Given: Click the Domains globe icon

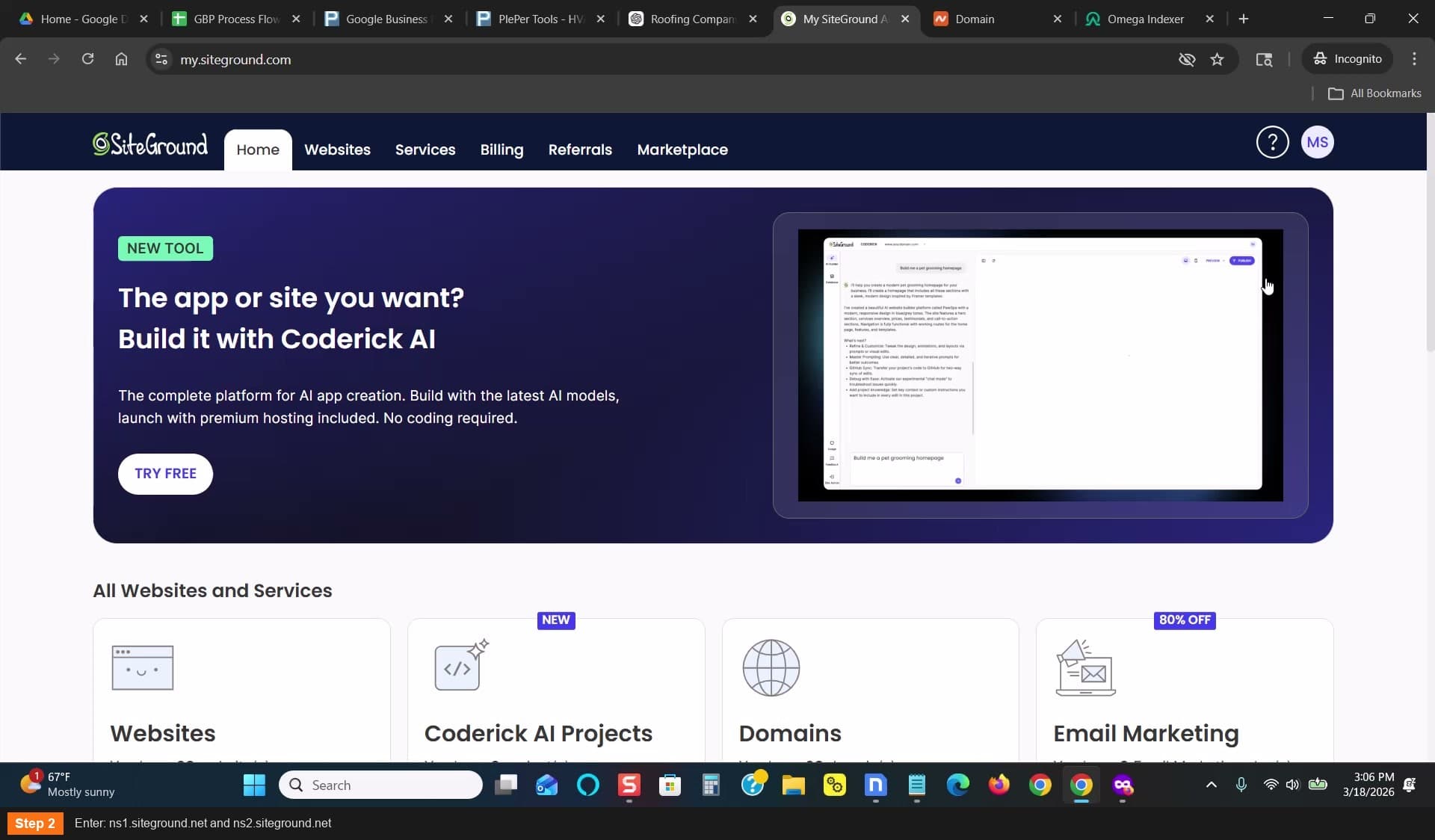Looking at the screenshot, I should 771,667.
